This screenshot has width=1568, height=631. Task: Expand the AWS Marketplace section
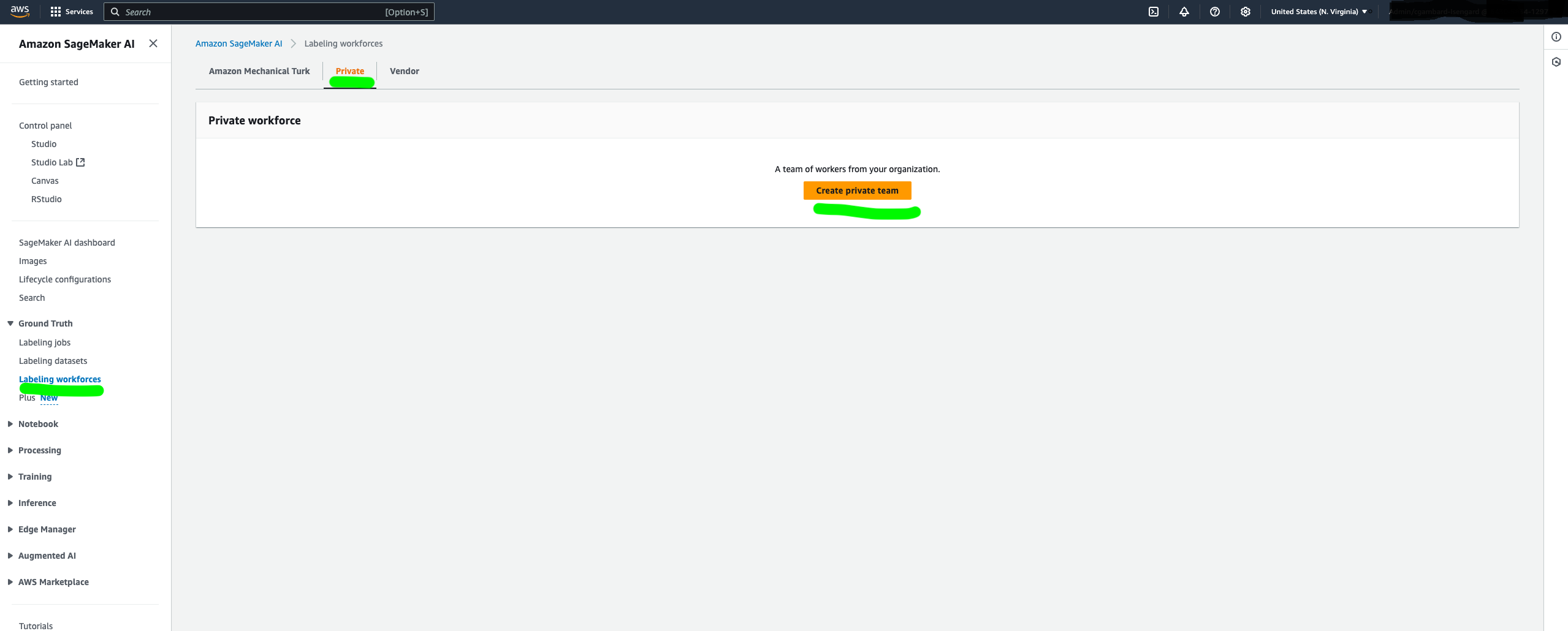click(10, 582)
